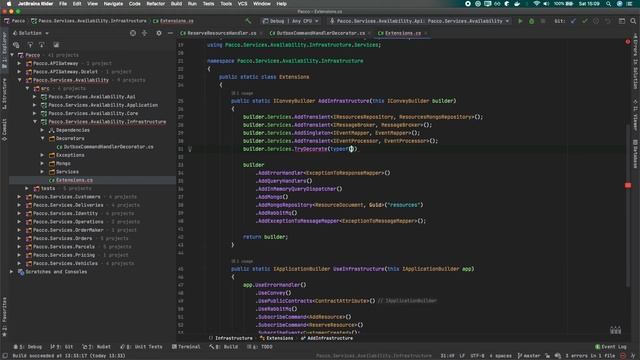Toggle the Favorites side panel tab

(4, 316)
